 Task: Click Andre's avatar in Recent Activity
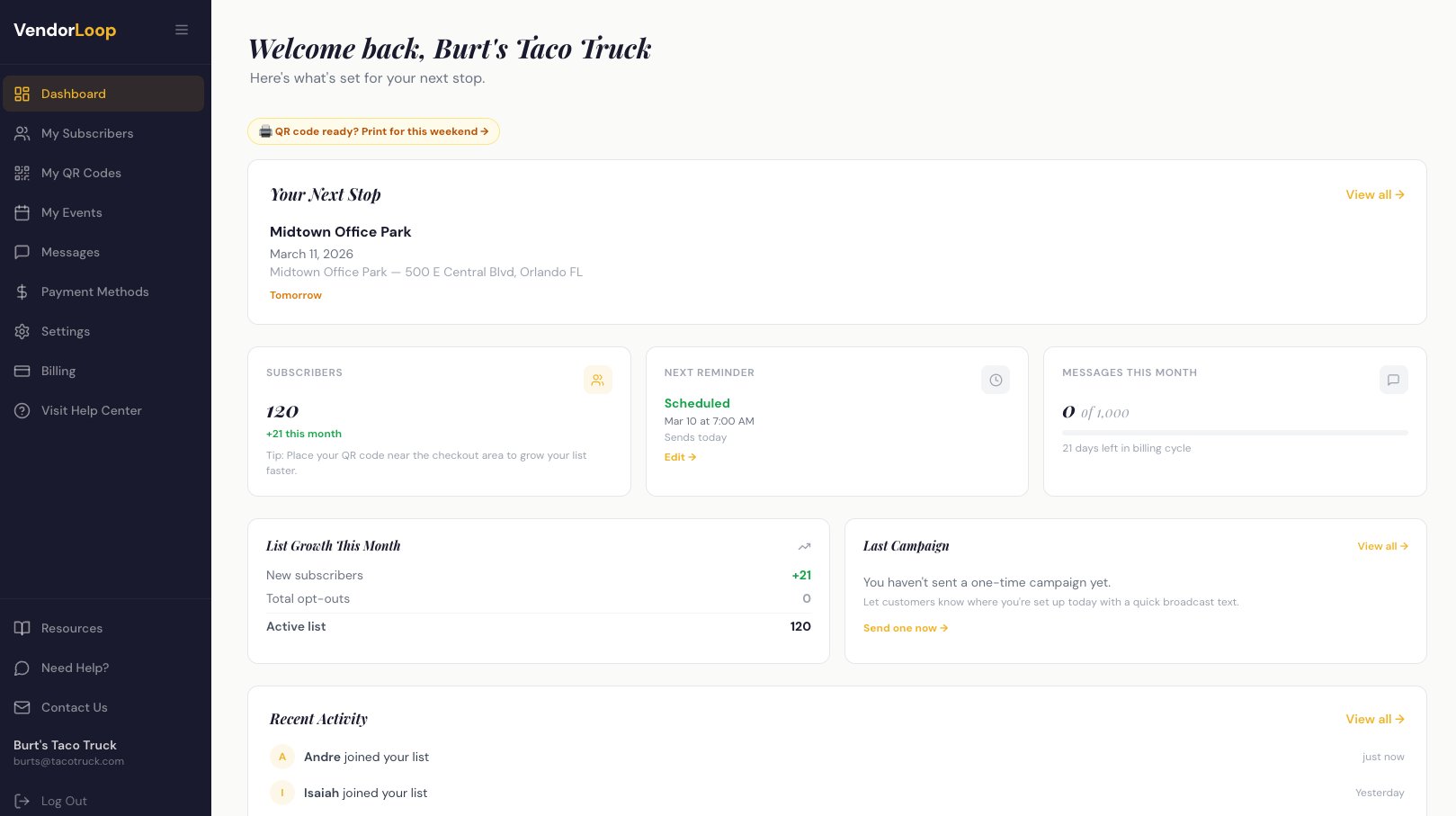pyautogui.click(x=281, y=757)
